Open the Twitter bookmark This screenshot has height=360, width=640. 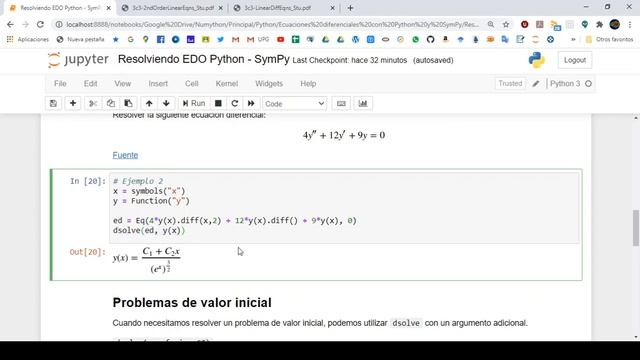pyautogui.click(x=220, y=40)
